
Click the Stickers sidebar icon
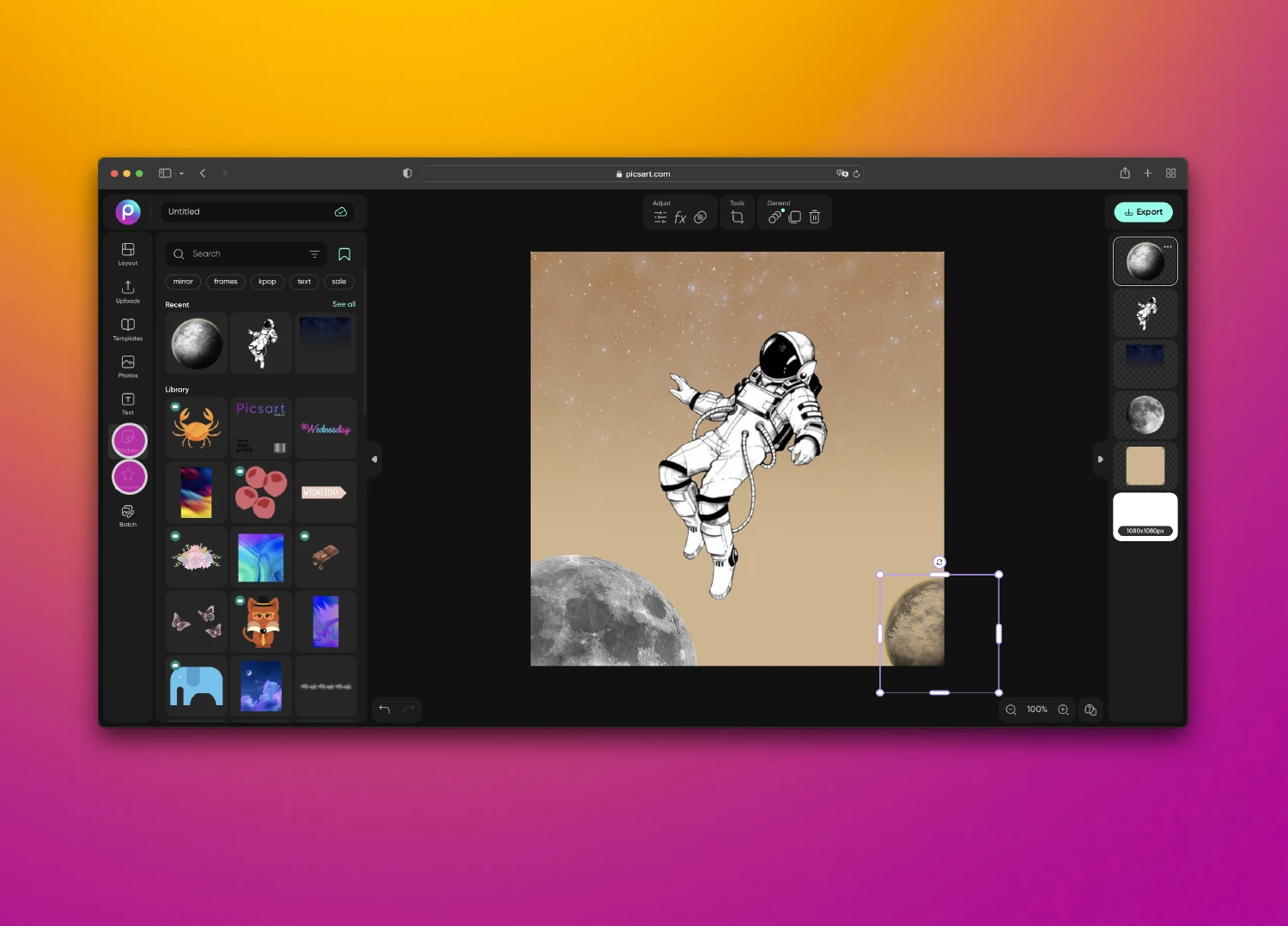pos(129,441)
